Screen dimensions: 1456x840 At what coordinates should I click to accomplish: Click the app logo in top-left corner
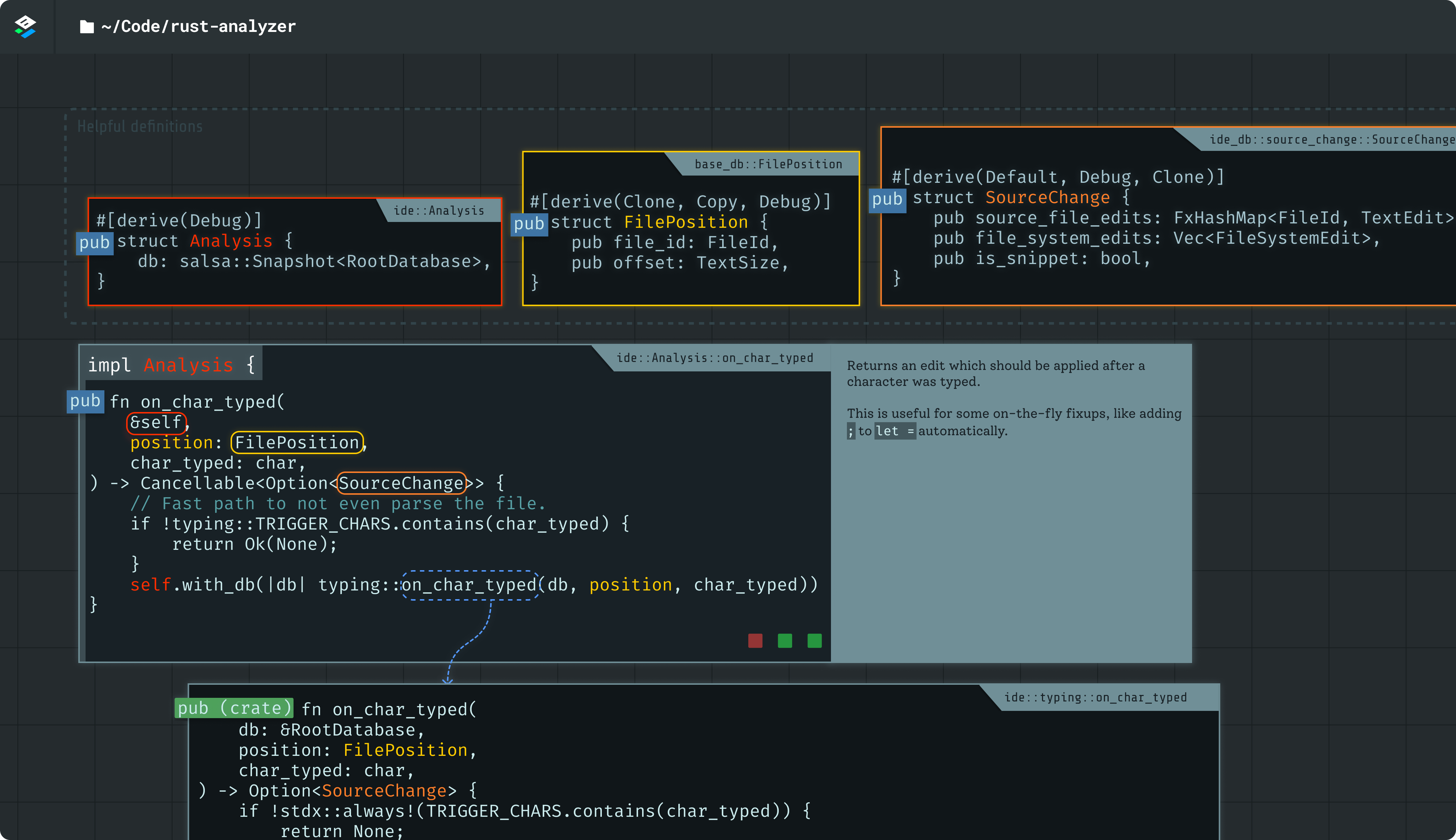[x=25, y=26]
